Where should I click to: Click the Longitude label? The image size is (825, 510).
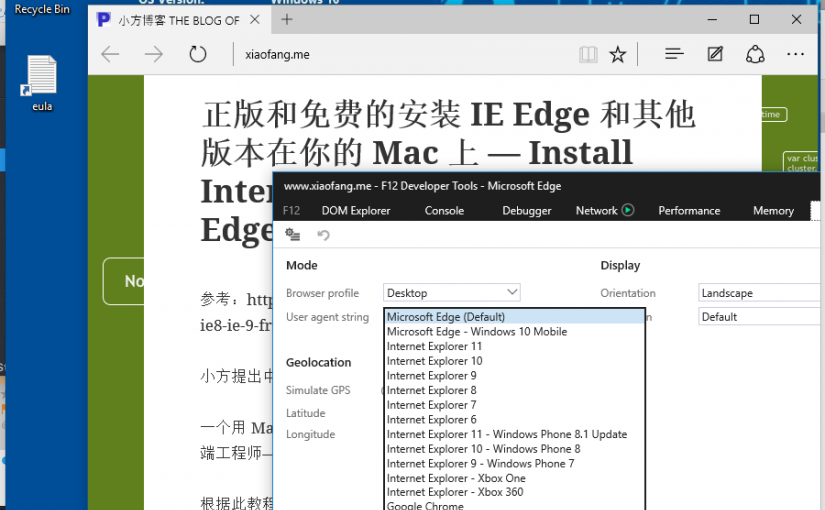(x=310, y=434)
